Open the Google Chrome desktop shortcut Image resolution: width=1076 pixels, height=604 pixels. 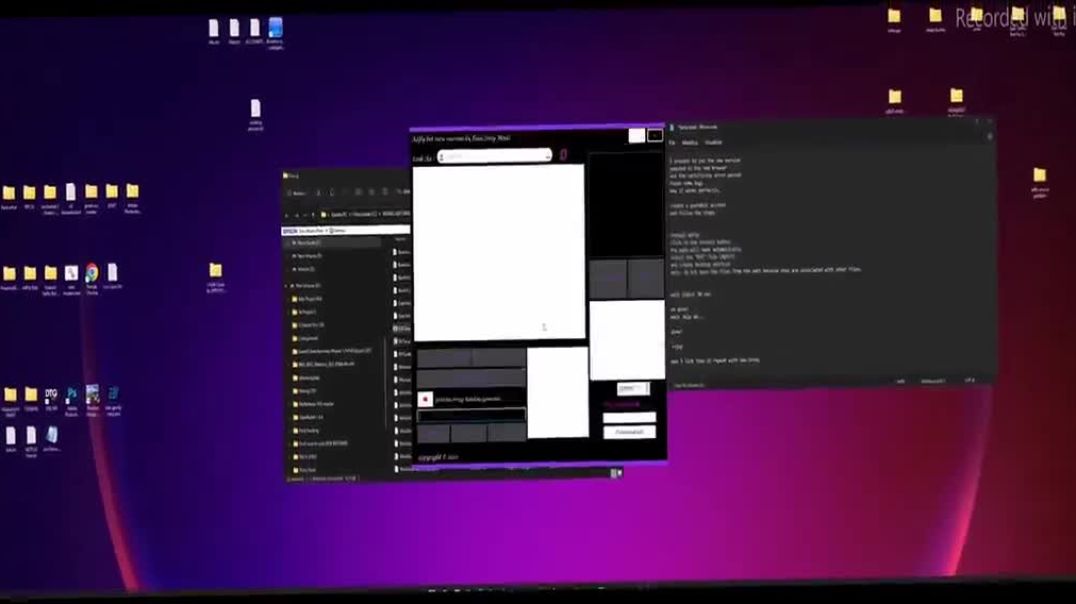[x=92, y=274]
